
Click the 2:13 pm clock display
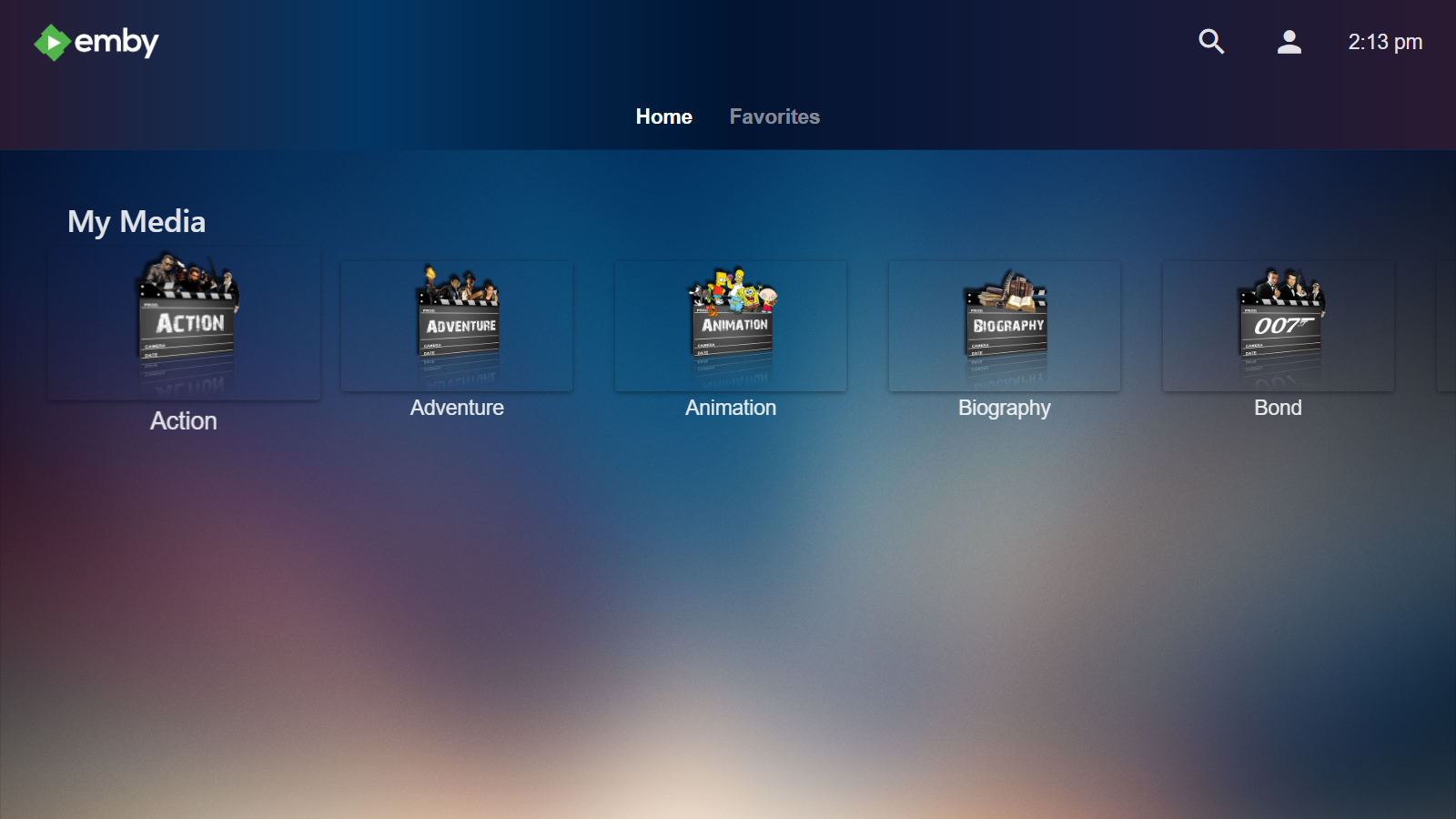pos(1385,41)
